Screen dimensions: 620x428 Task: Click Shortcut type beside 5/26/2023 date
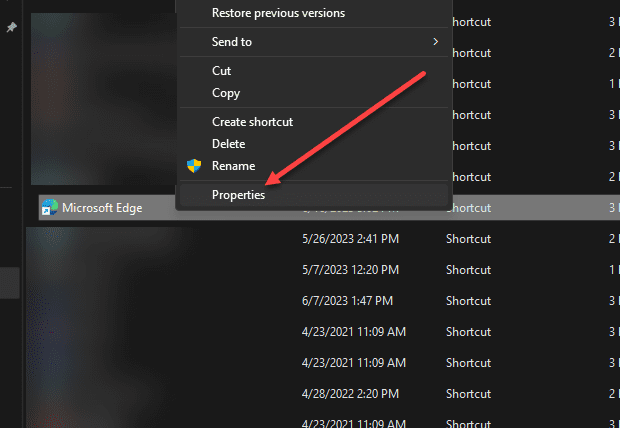[x=468, y=240]
